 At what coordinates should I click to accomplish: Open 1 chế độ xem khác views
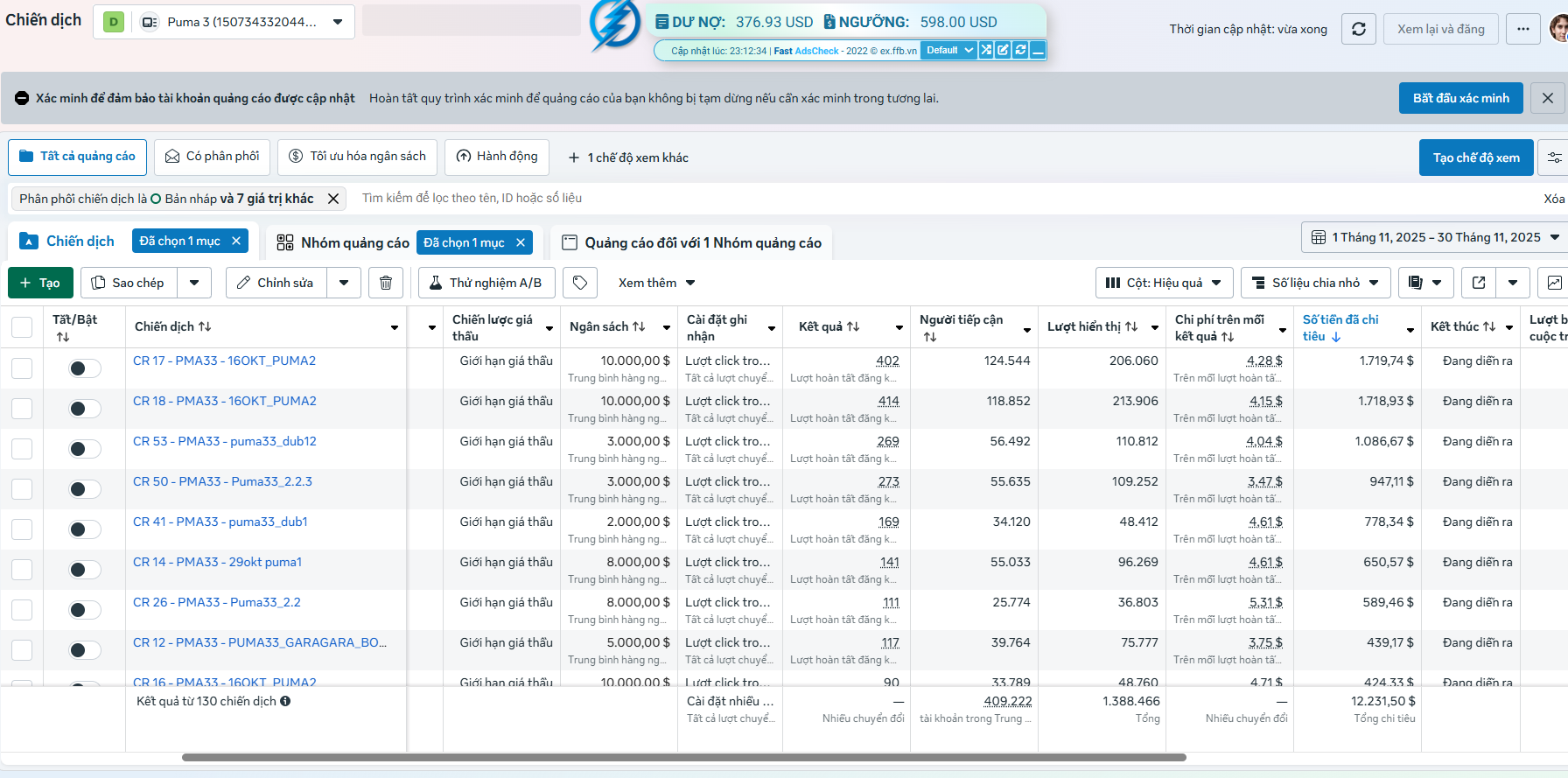tap(628, 158)
